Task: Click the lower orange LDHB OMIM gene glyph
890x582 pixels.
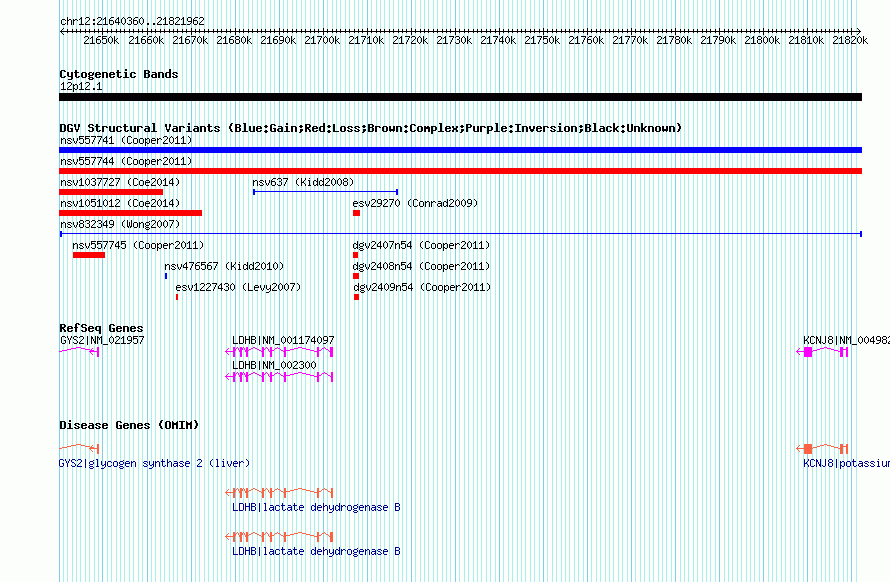Action: click(279, 536)
